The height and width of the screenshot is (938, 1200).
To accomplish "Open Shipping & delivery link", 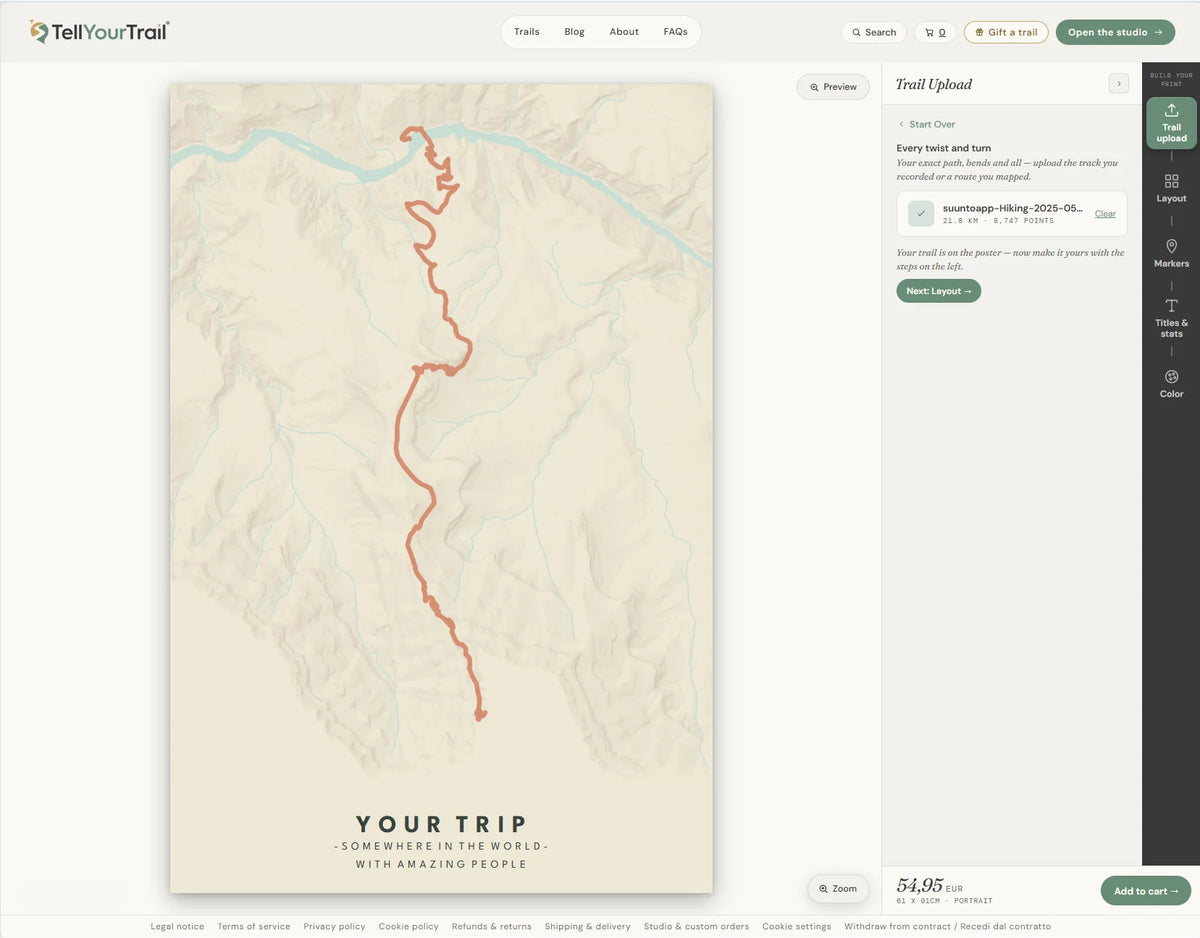I will coord(588,926).
